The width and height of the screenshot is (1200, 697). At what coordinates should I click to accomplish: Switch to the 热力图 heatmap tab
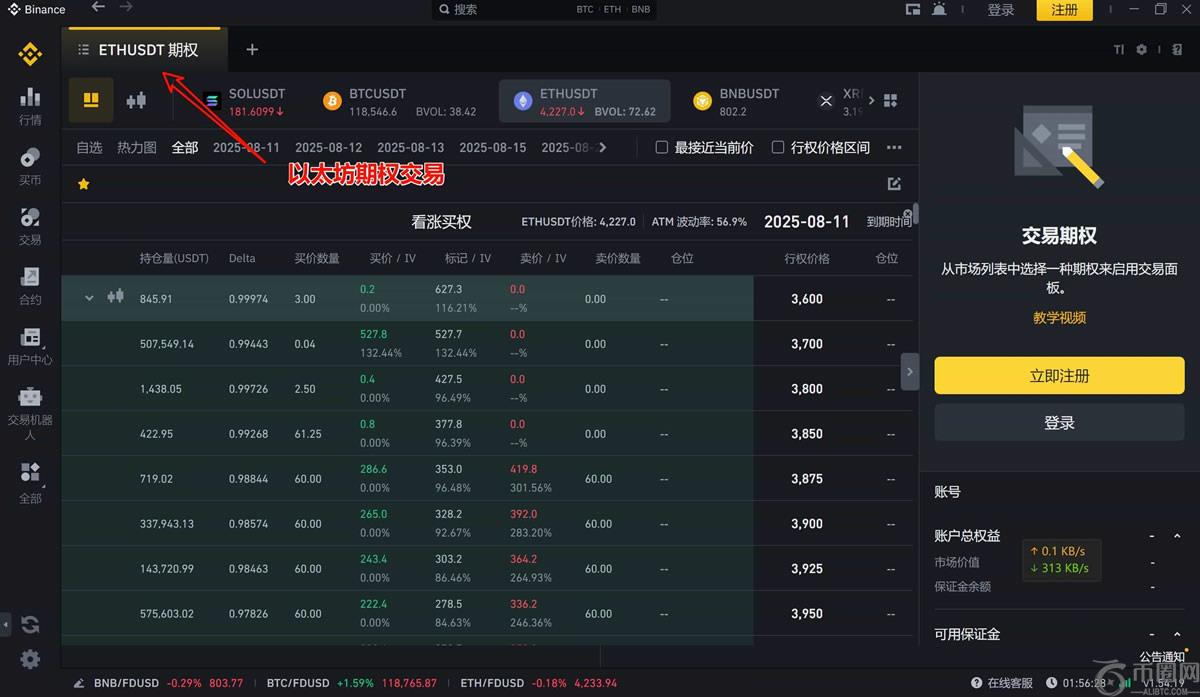pos(137,147)
